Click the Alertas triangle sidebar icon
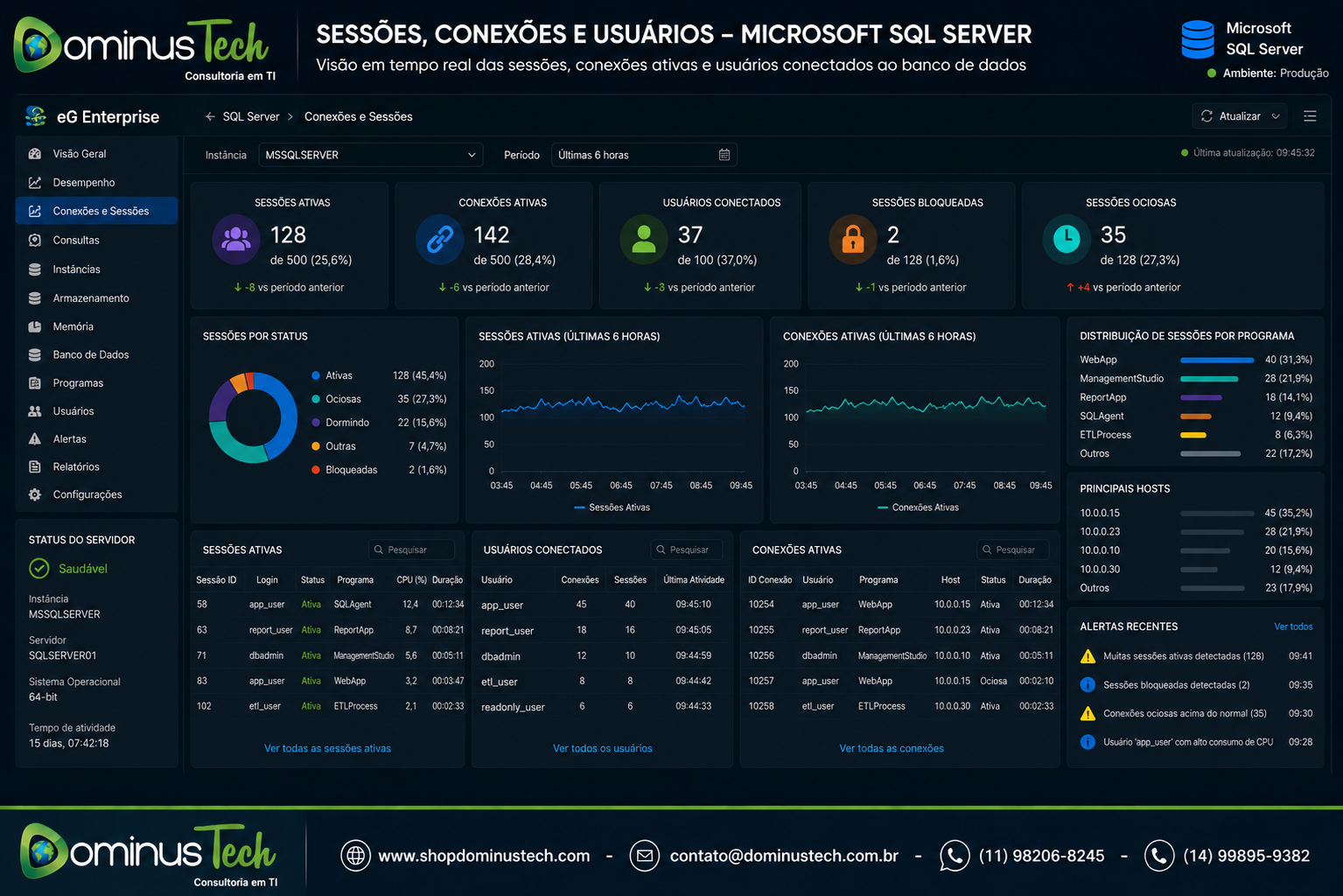 pos(35,439)
